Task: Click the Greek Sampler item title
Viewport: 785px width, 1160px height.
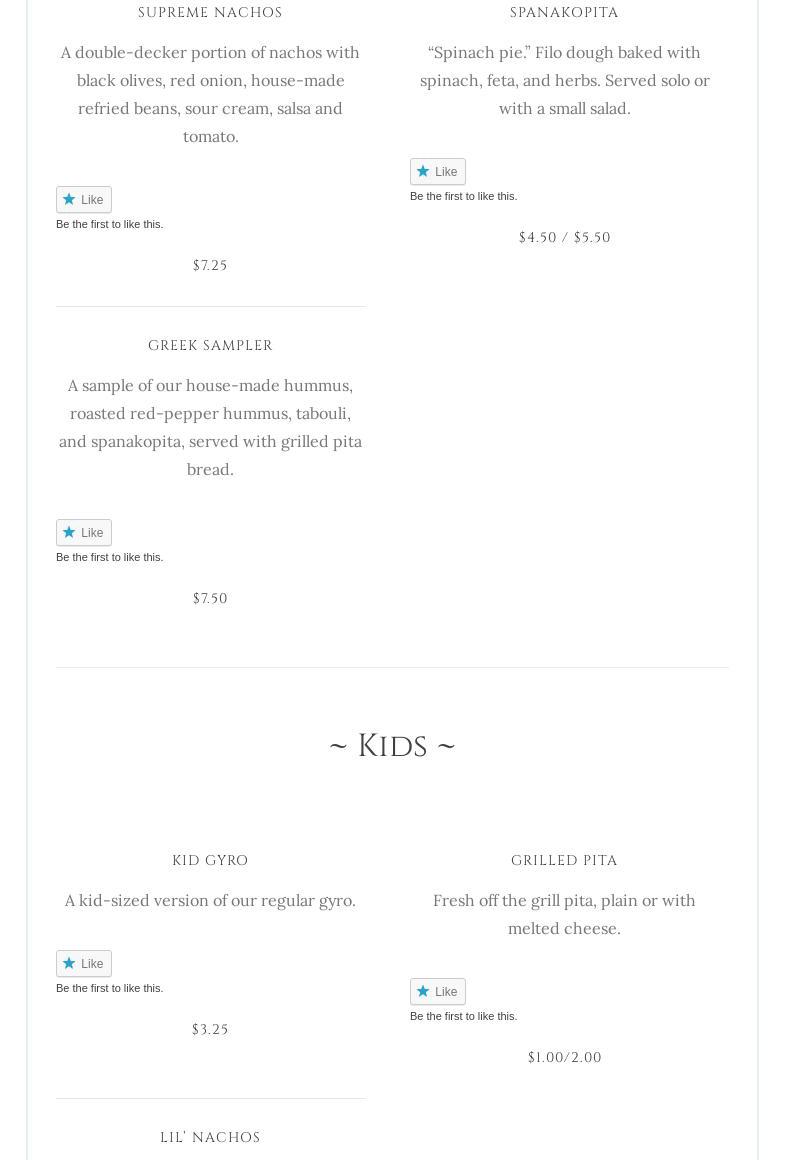Action: pyautogui.click(x=210, y=346)
